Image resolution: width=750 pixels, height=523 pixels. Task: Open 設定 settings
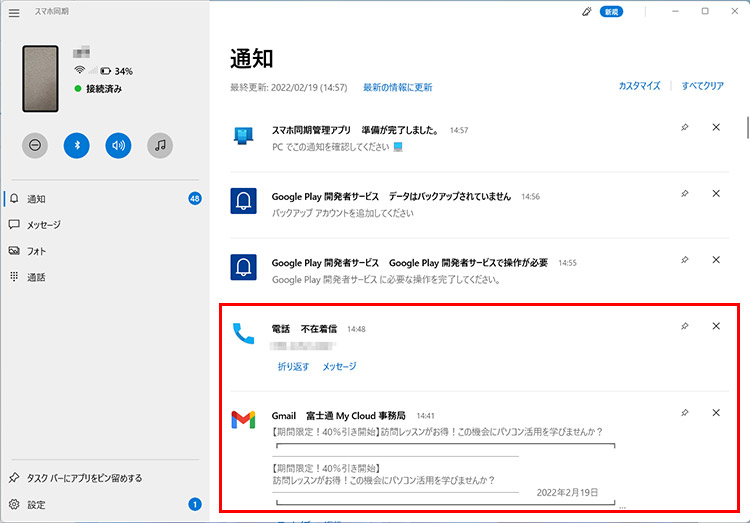tap(37, 505)
